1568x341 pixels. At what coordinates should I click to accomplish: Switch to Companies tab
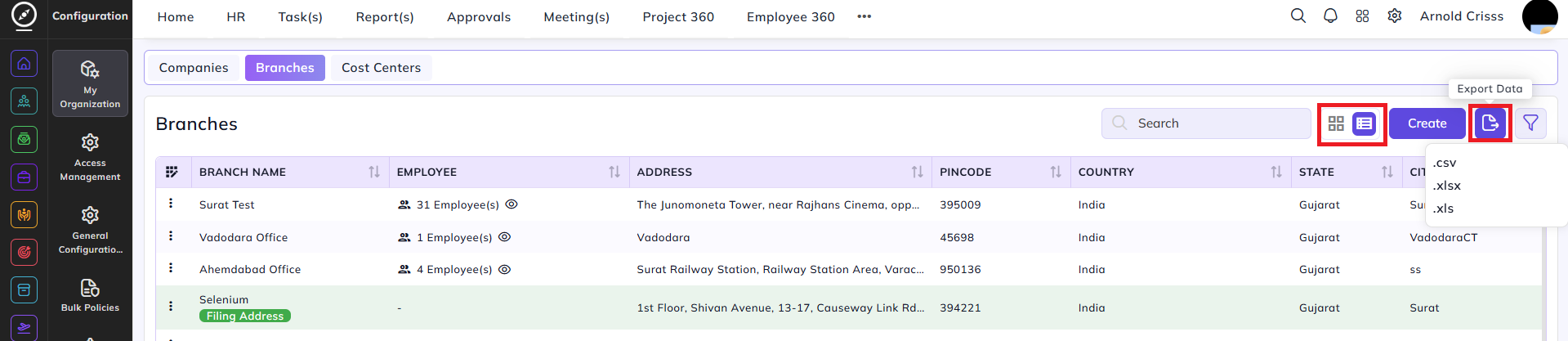(194, 68)
